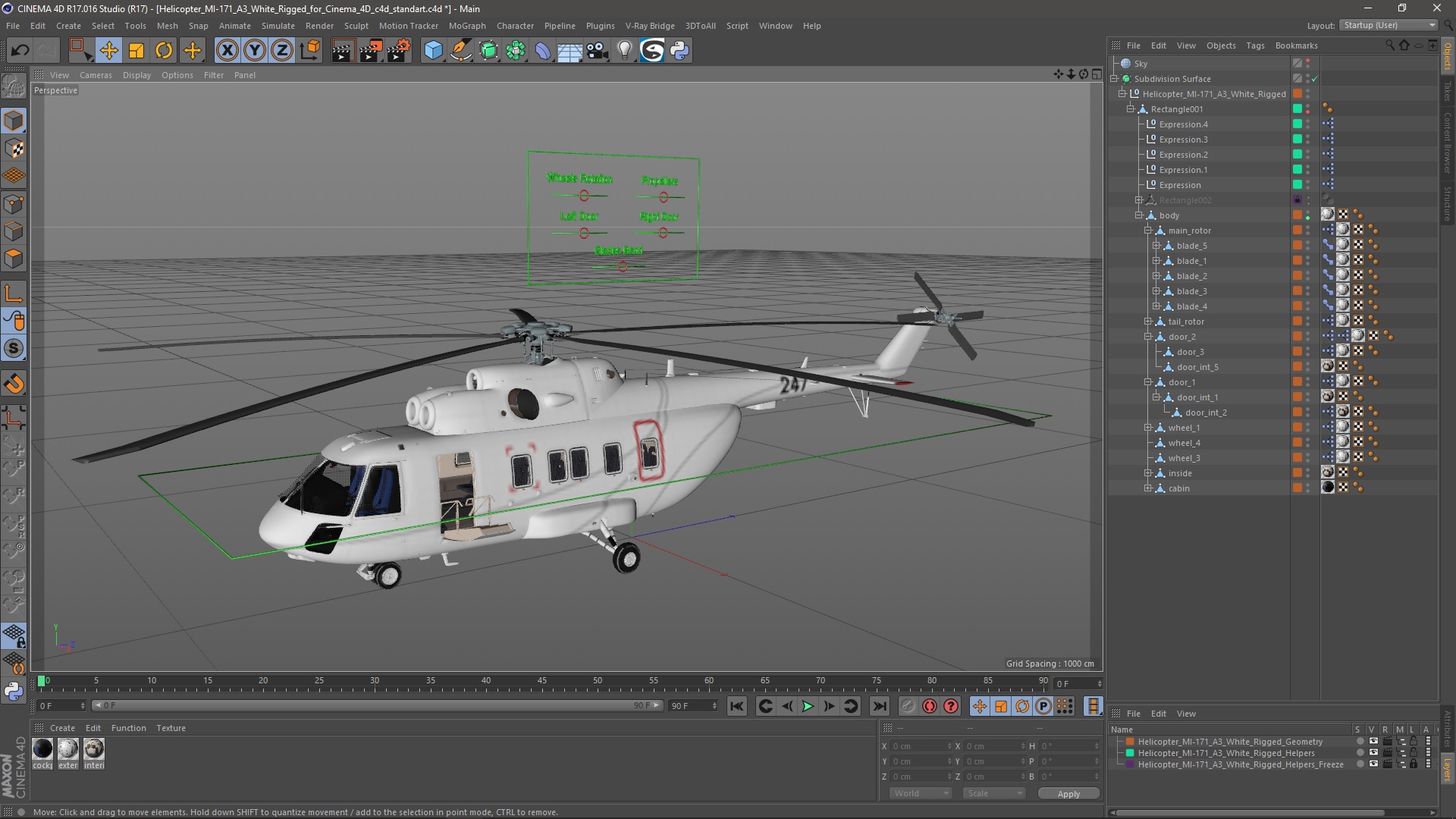Toggle render flag of Rigged_Helpers layer
1456x819 pixels.
pyautogui.click(x=1387, y=753)
